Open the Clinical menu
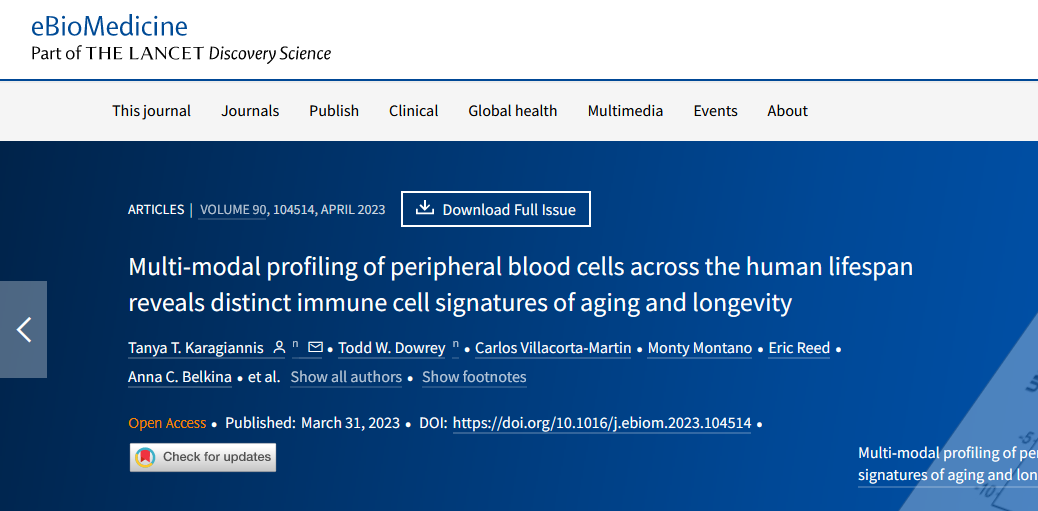 (414, 111)
